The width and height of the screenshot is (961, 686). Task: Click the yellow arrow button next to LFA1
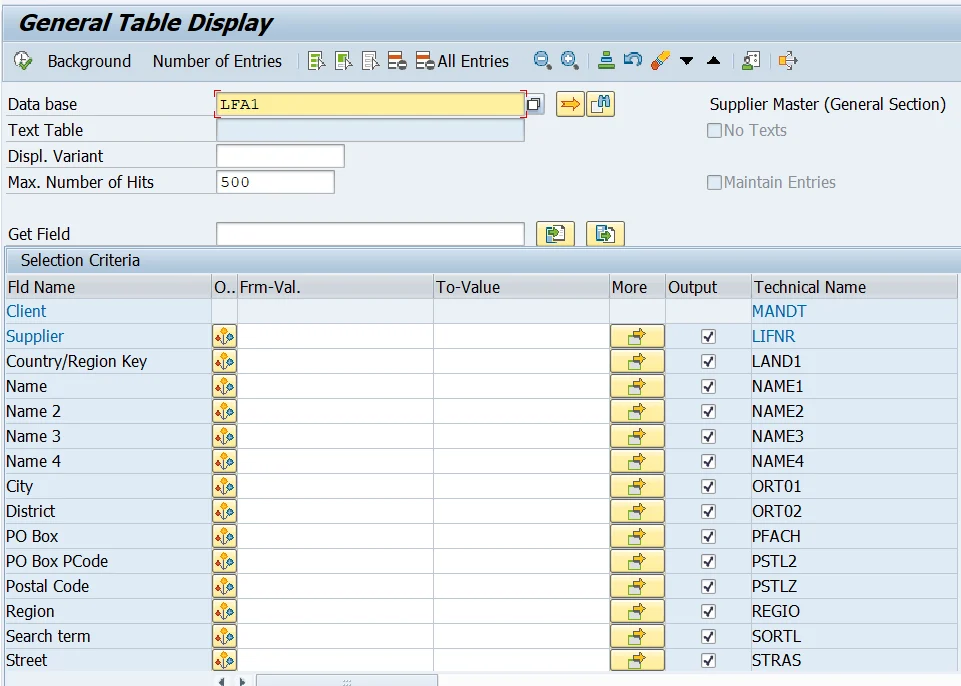coord(570,104)
